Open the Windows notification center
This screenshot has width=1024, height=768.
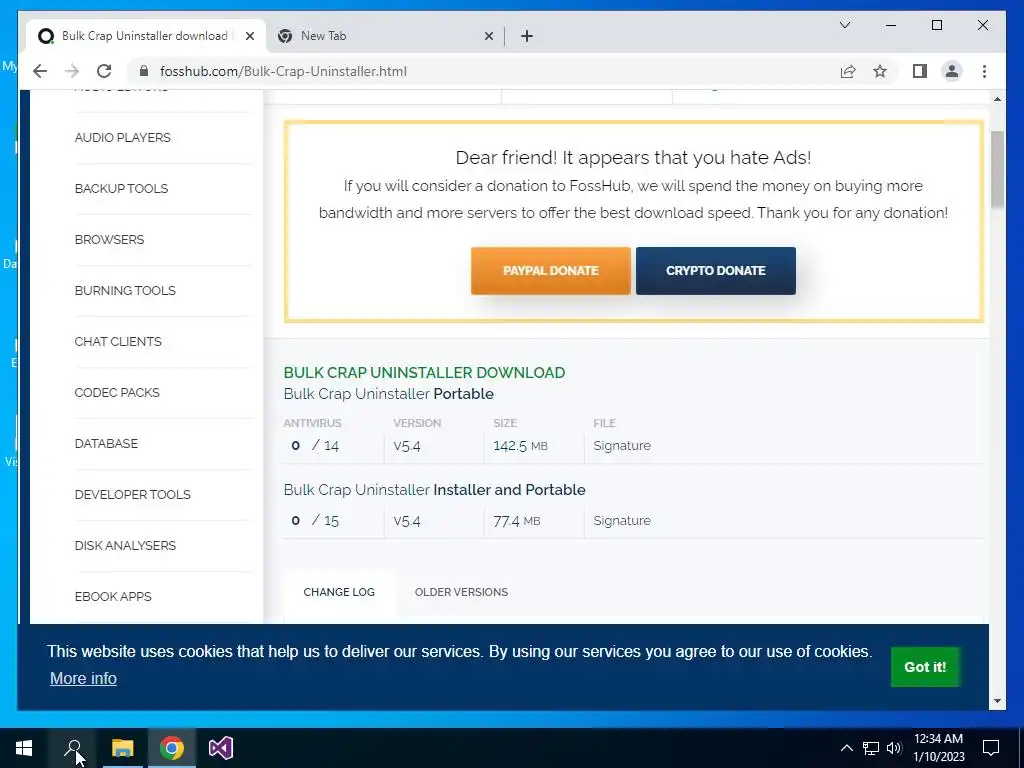991,748
